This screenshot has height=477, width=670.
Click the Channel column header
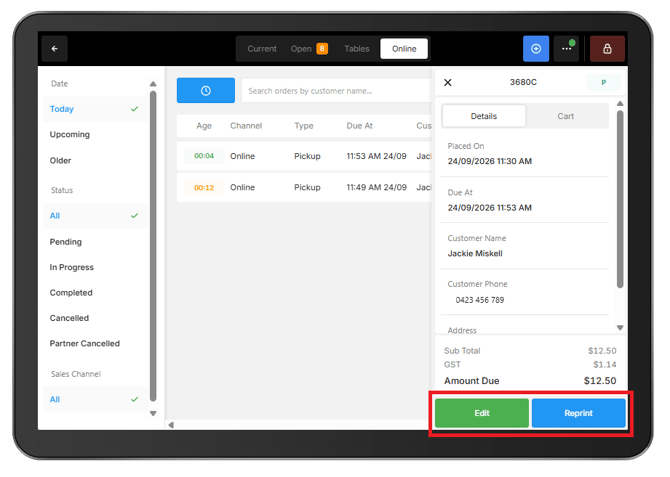[x=246, y=126]
